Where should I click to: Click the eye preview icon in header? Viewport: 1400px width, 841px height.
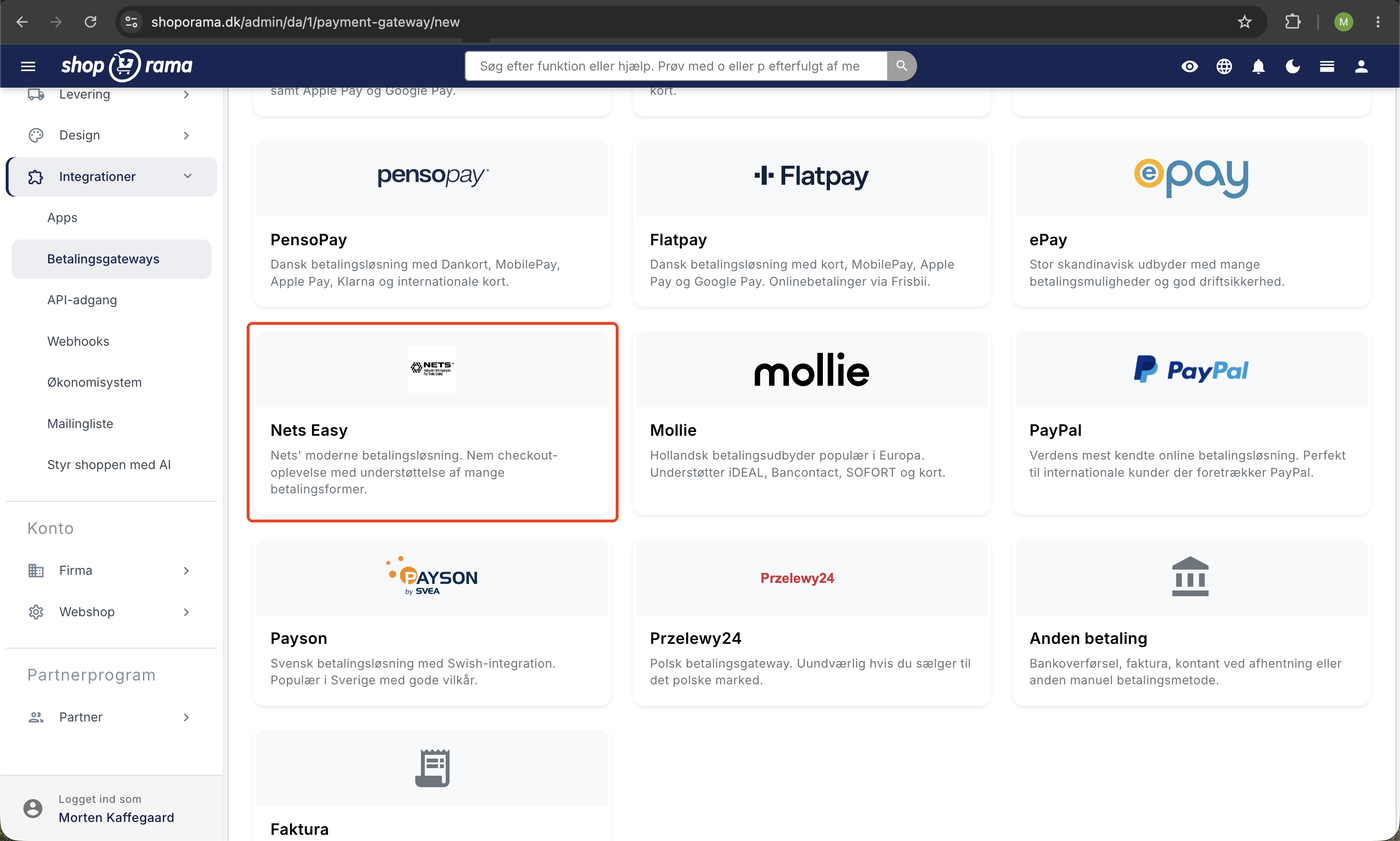1190,66
